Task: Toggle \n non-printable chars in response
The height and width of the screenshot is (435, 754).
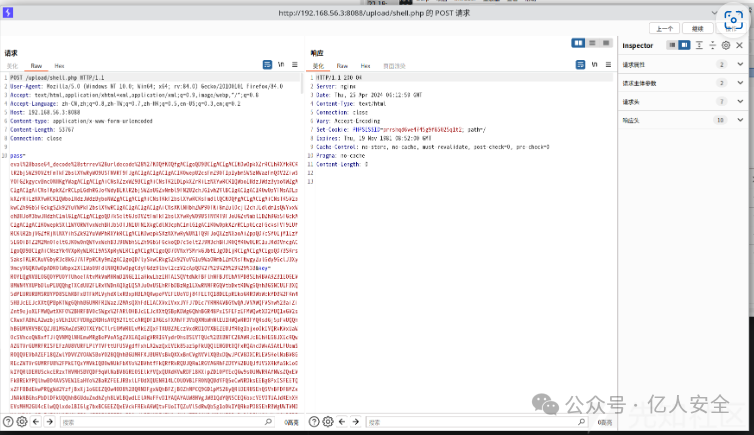Action: [594, 64]
